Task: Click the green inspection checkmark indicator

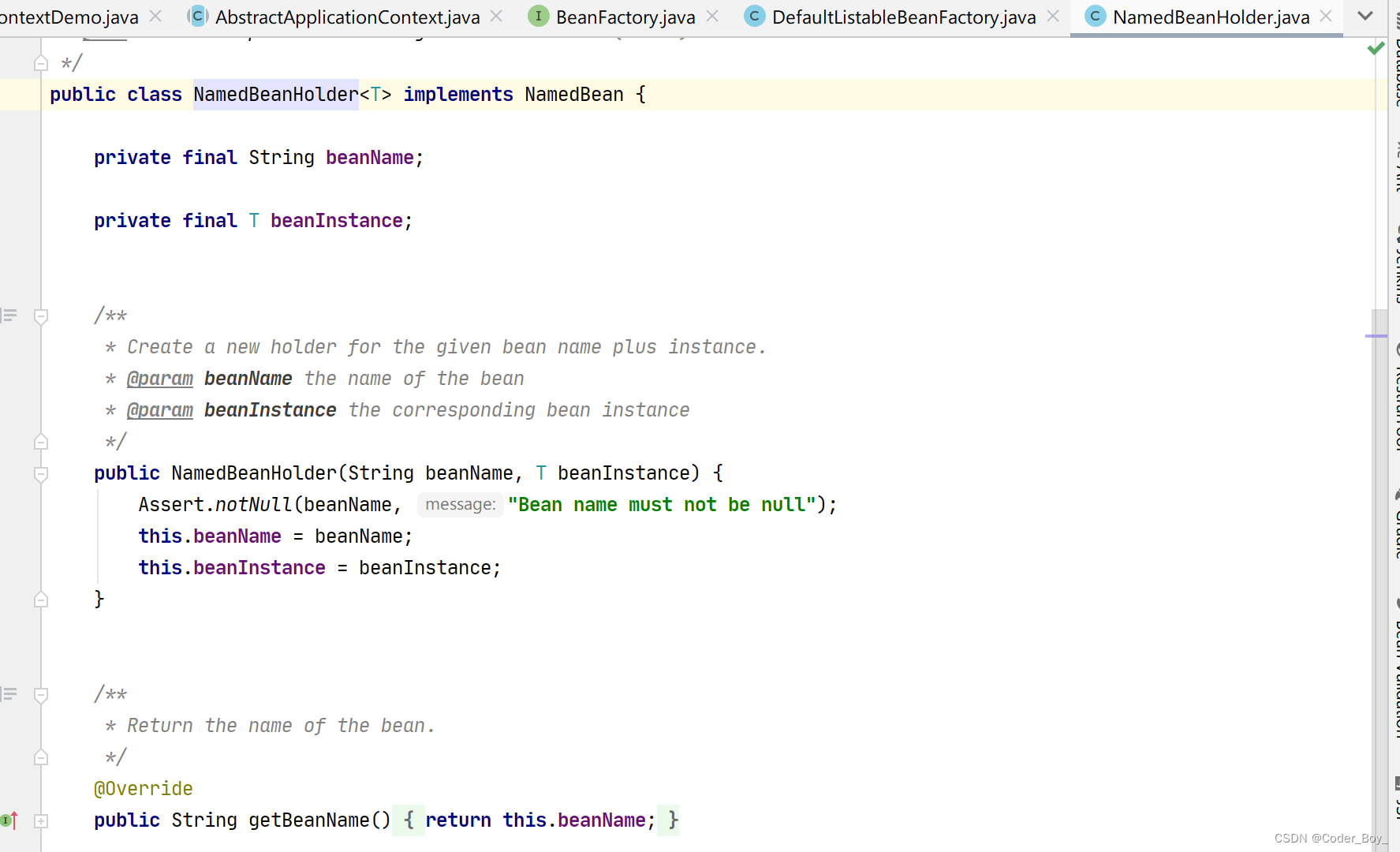Action: [x=1376, y=49]
